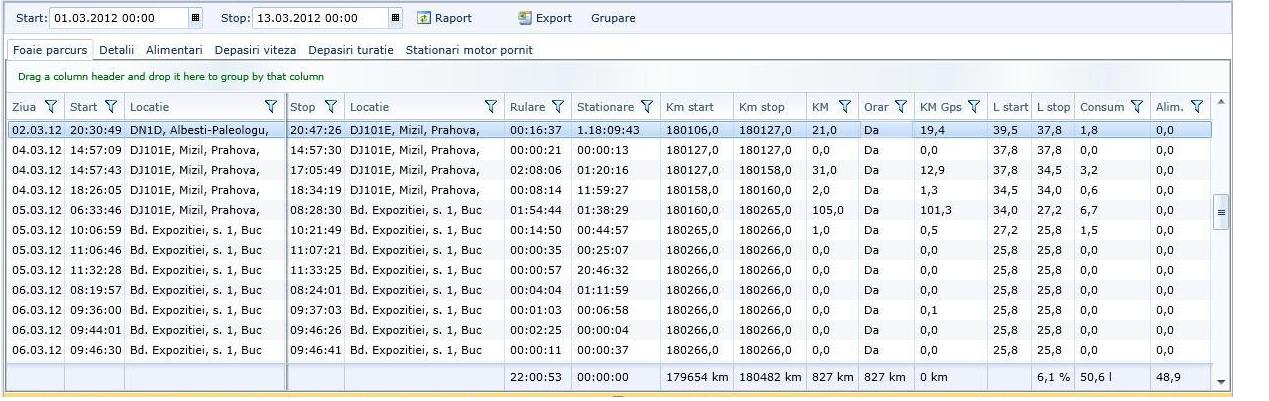Screen dimensions: 1269x401
Task: Open filter for Ziua column
Action: [51, 107]
